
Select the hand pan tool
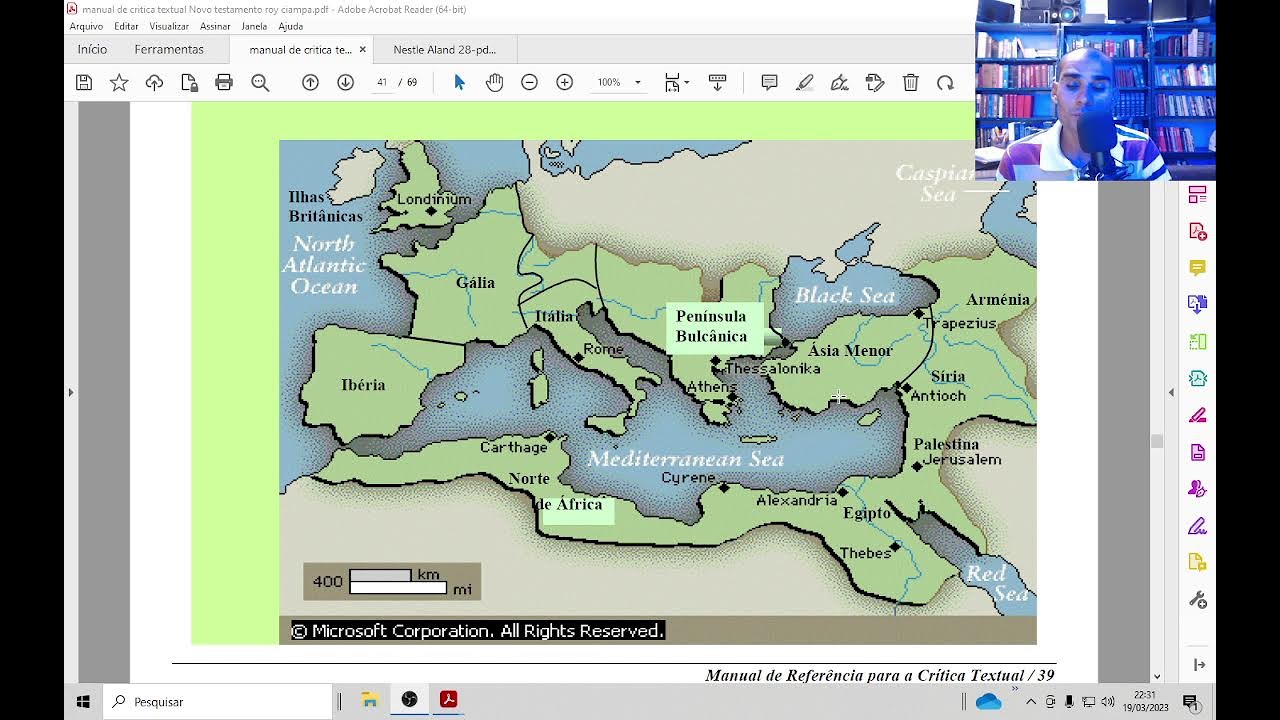pos(494,82)
